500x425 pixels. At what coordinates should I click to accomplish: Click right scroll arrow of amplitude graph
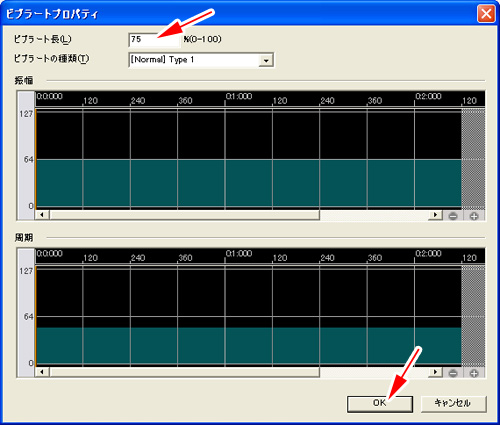[435, 215]
